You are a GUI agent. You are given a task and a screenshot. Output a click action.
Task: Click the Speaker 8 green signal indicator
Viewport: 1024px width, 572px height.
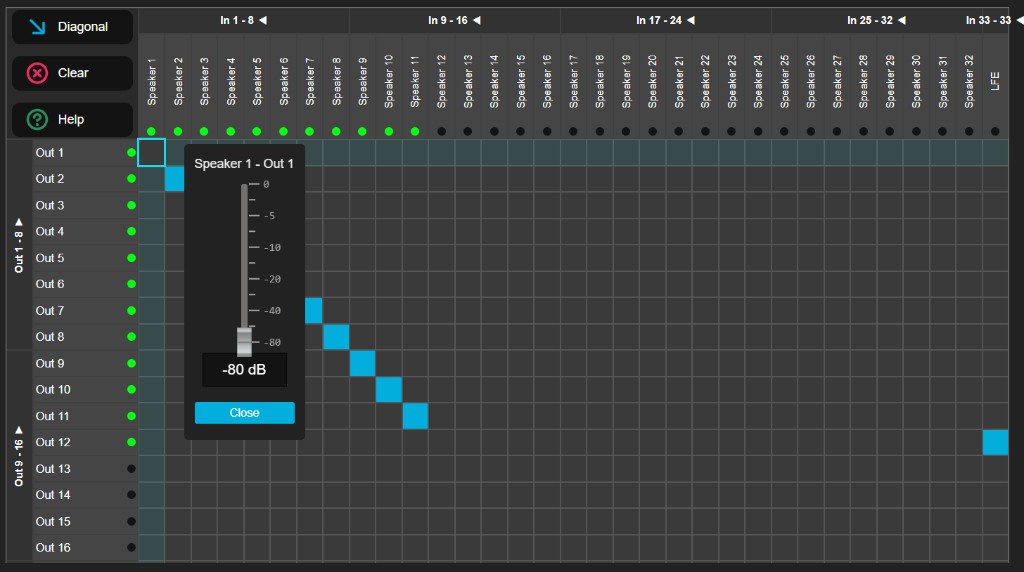(x=336, y=131)
